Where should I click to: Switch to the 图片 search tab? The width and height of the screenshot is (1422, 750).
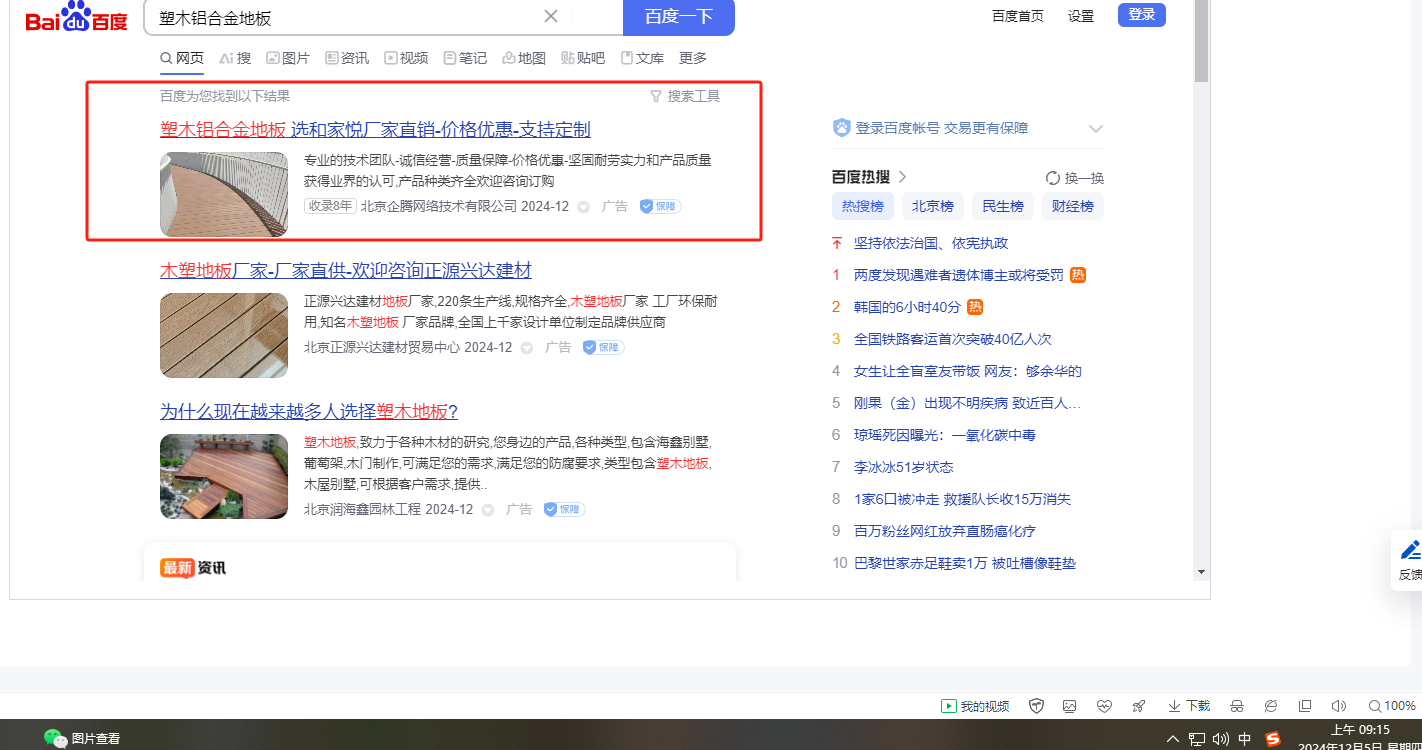point(287,58)
